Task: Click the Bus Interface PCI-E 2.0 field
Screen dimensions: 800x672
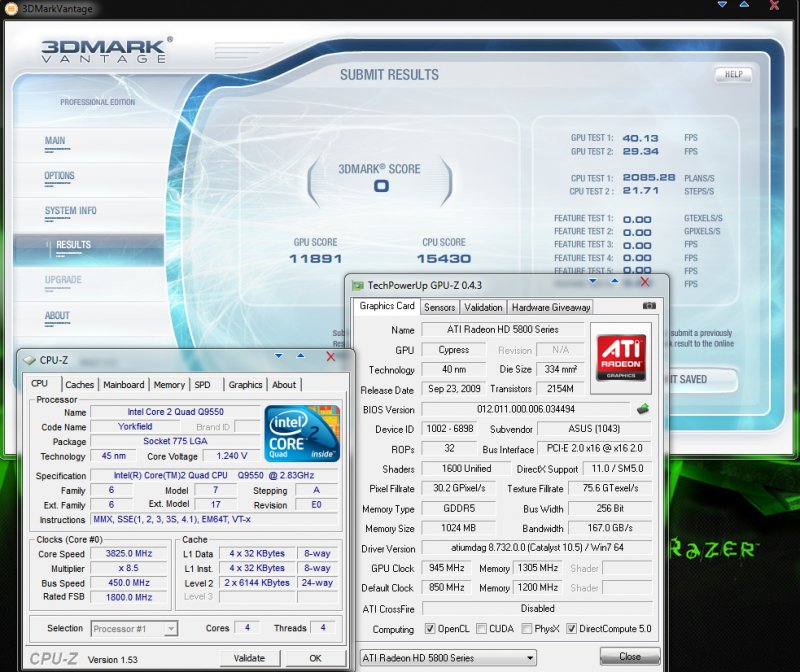Action: coord(594,449)
